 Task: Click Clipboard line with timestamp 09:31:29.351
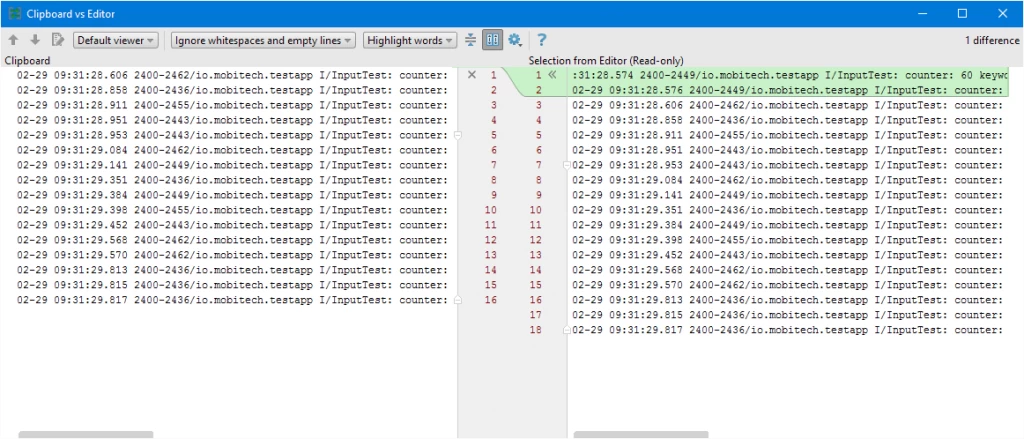coord(232,180)
